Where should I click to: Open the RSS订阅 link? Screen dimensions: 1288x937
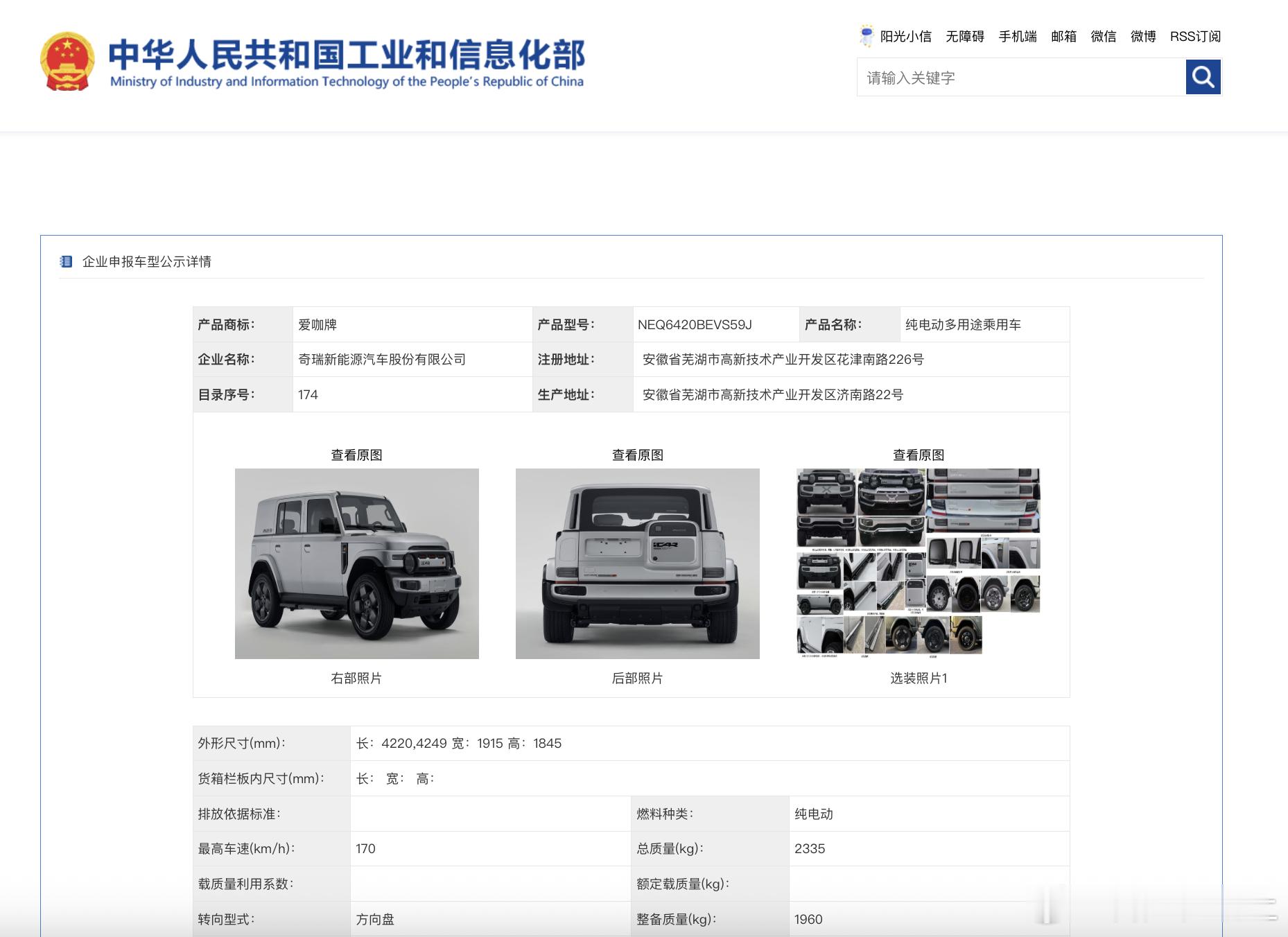[1195, 37]
